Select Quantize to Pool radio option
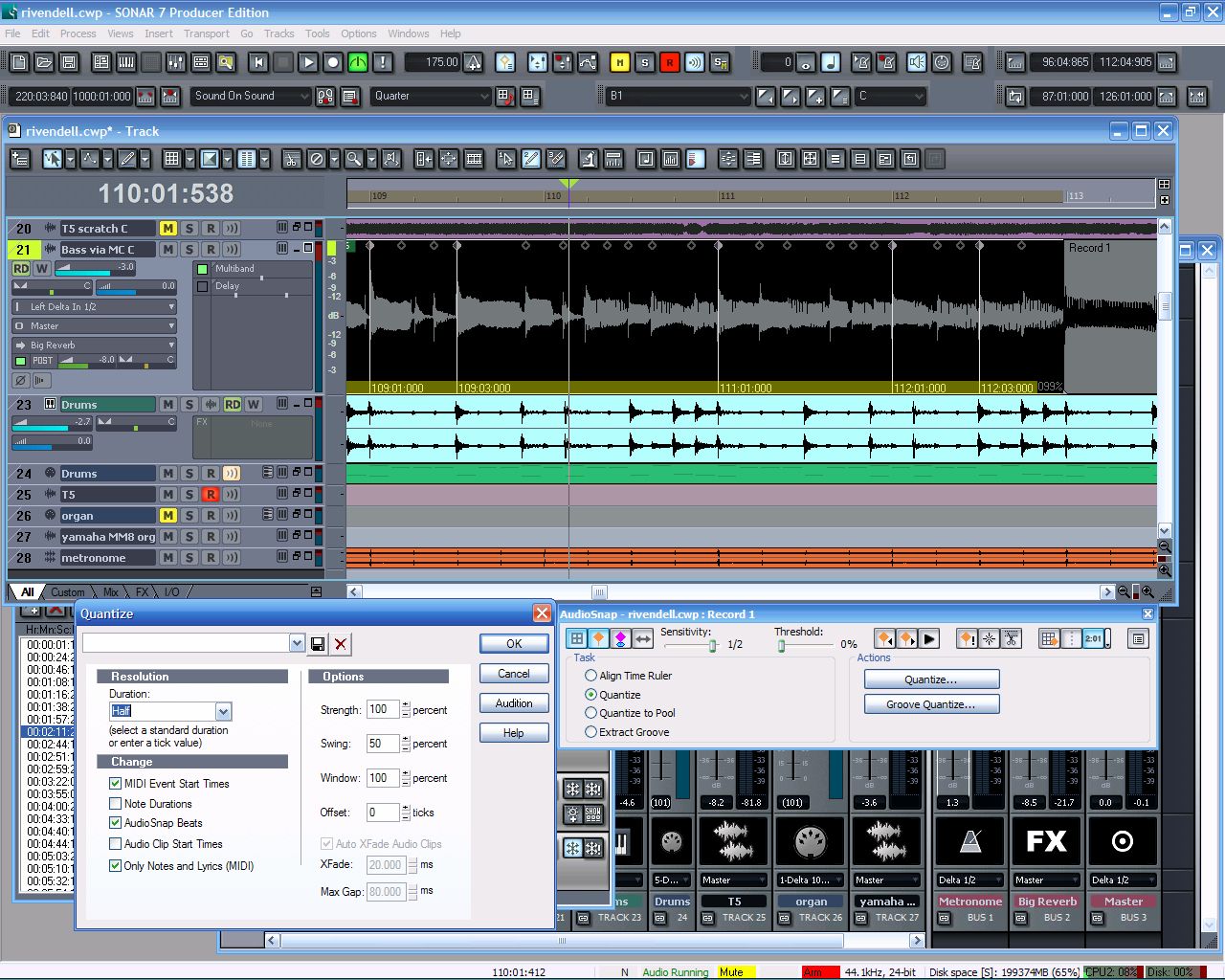Image resolution: width=1225 pixels, height=980 pixels. coord(590,713)
